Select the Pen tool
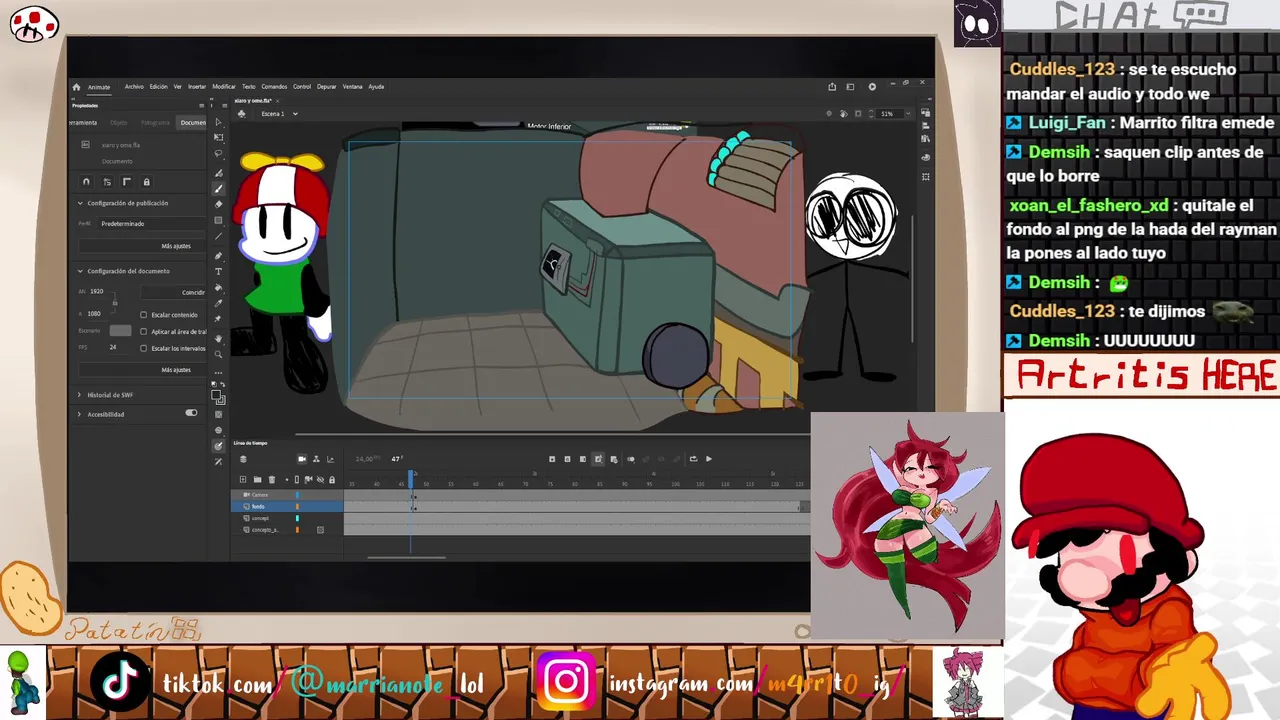Viewport: 1280px width, 720px height. 219,255
